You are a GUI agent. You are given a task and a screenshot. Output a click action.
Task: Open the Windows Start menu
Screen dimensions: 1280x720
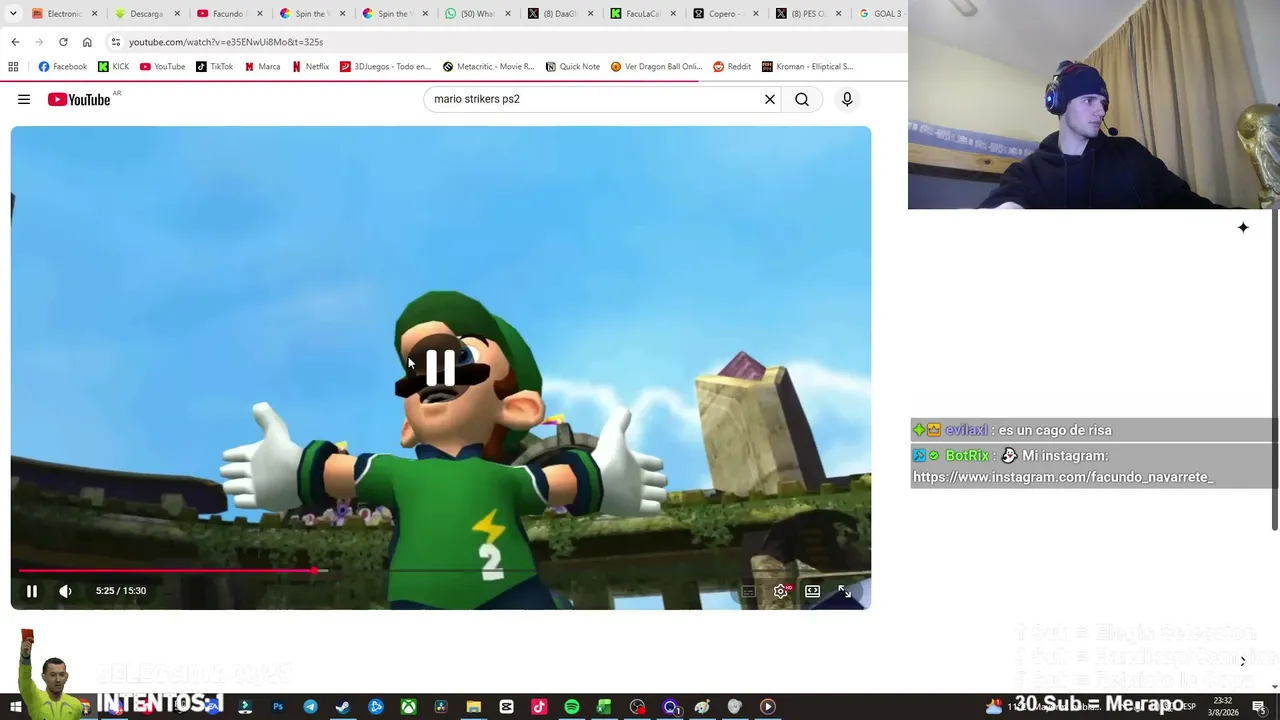coord(16,707)
